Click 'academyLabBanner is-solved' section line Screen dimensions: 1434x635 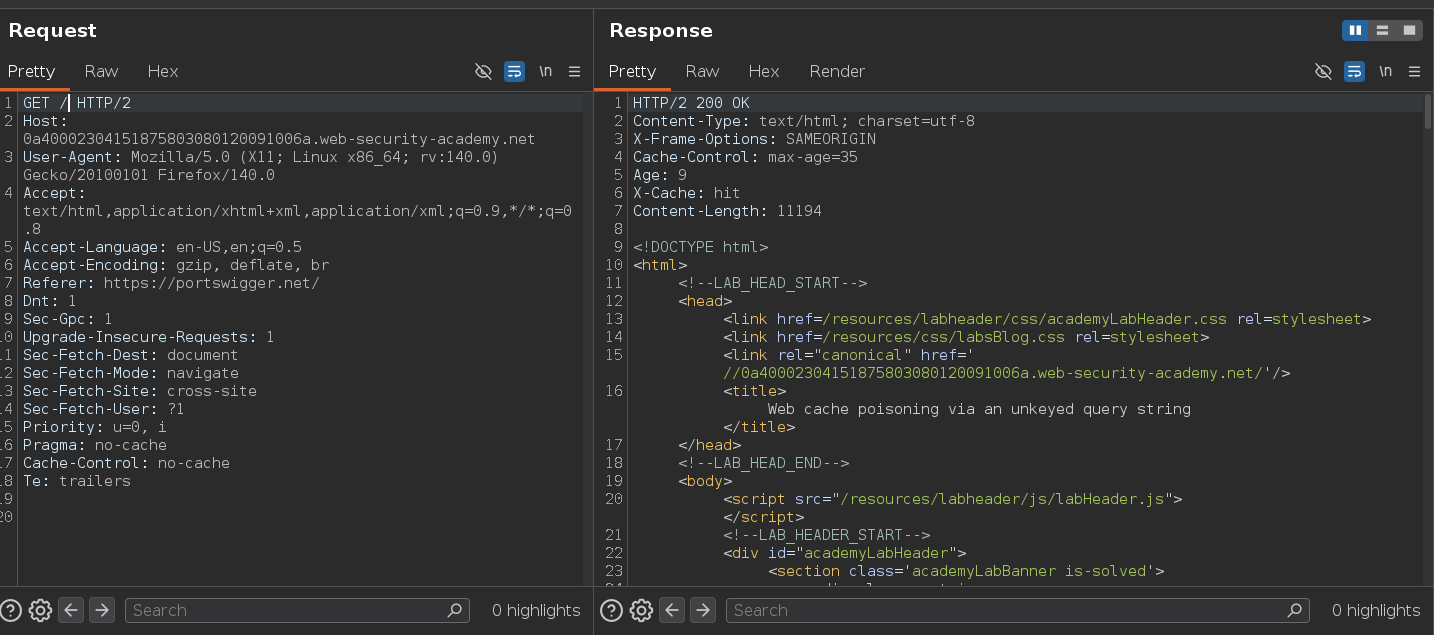click(x=966, y=571)
